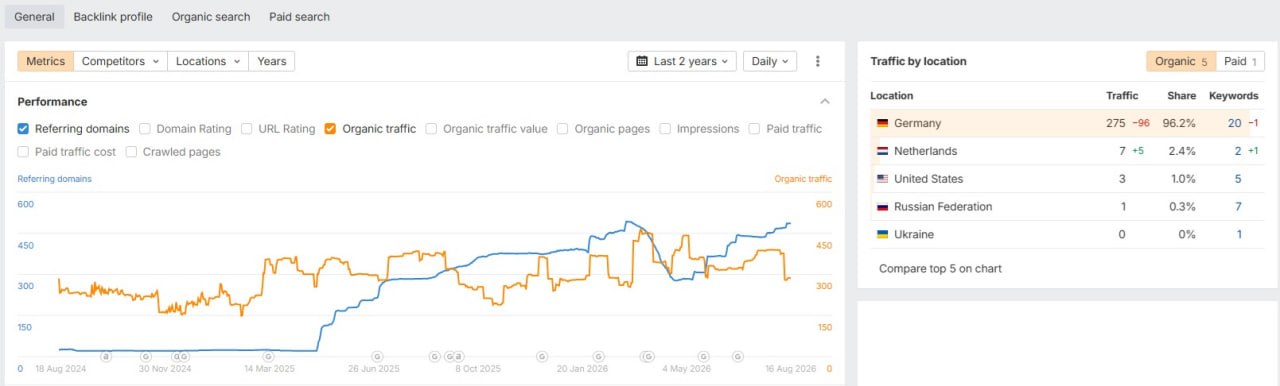Open United States' 5 keywords link
This screenshot has height=386, width=1280.
1237,179
